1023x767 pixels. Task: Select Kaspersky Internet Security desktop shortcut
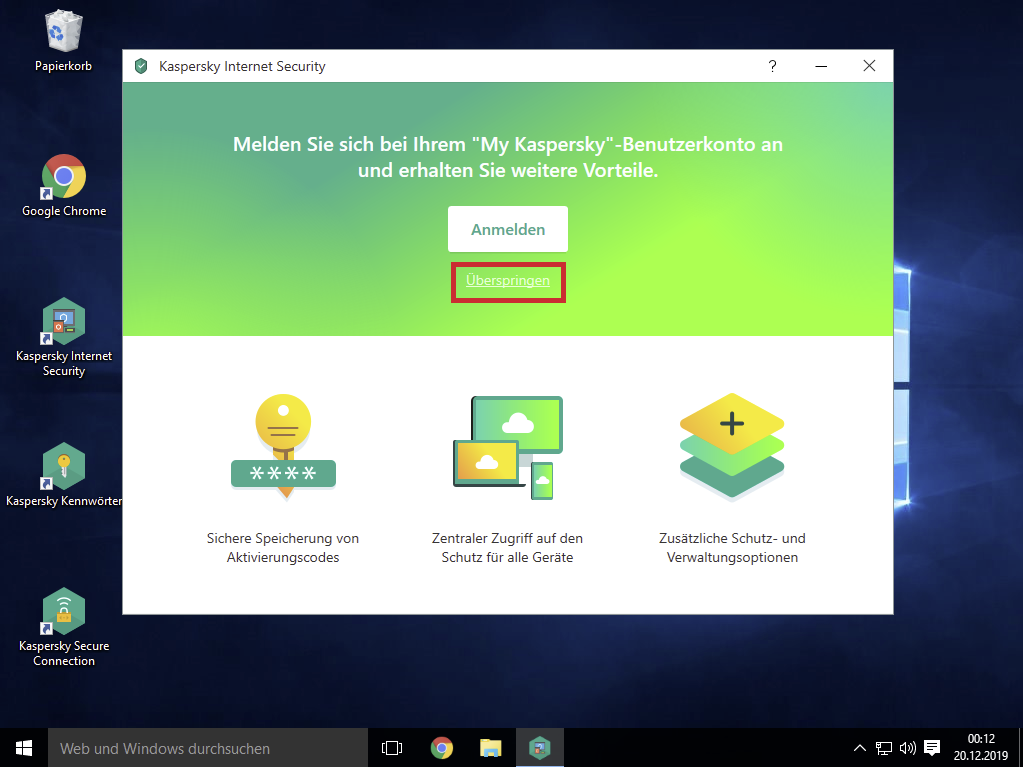[64, 337]
